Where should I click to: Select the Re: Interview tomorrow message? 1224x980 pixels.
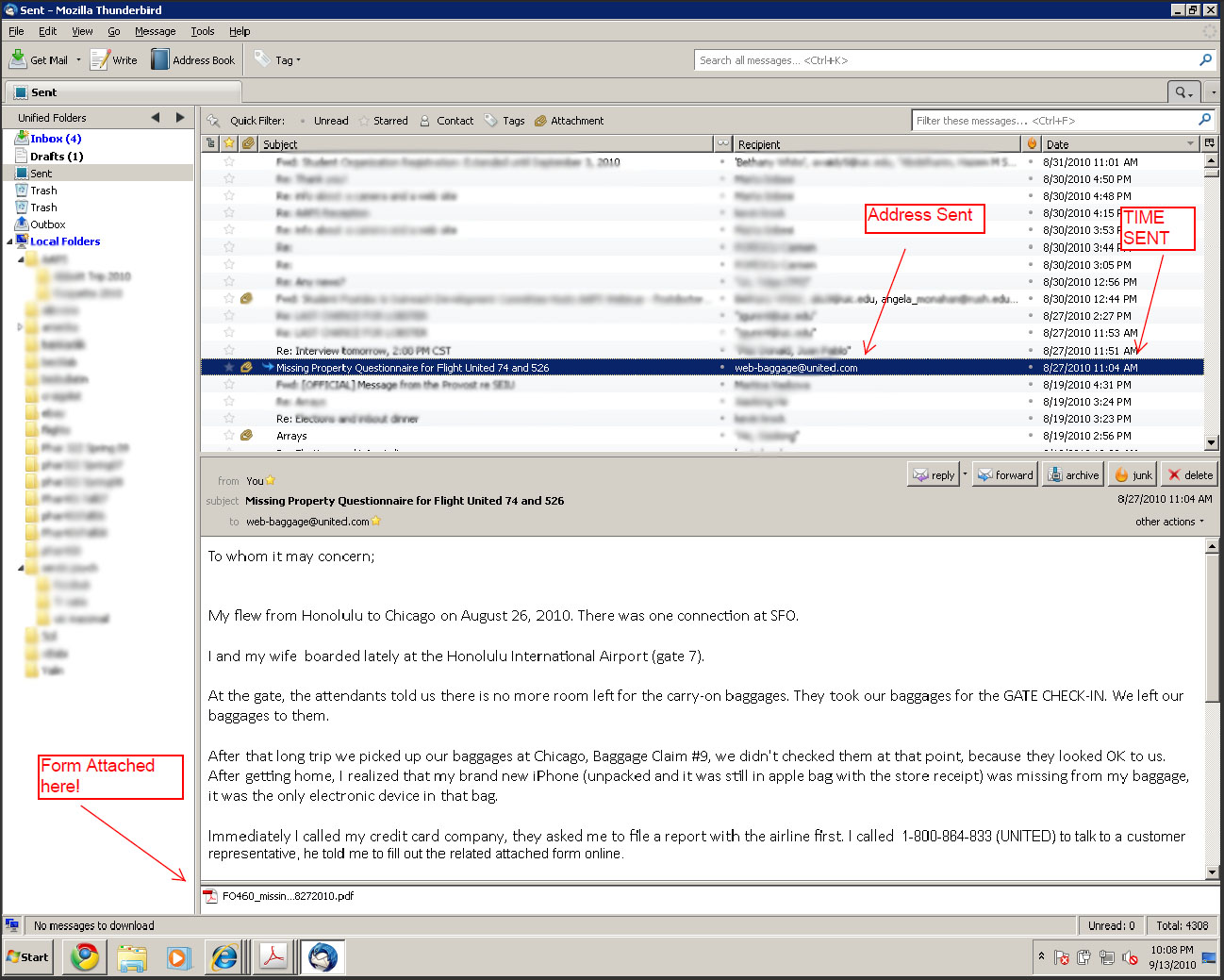pos(702,351)
